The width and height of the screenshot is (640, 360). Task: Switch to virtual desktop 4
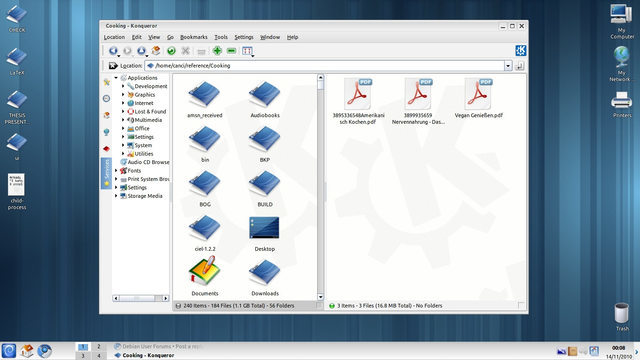click(x=98, y=356)
